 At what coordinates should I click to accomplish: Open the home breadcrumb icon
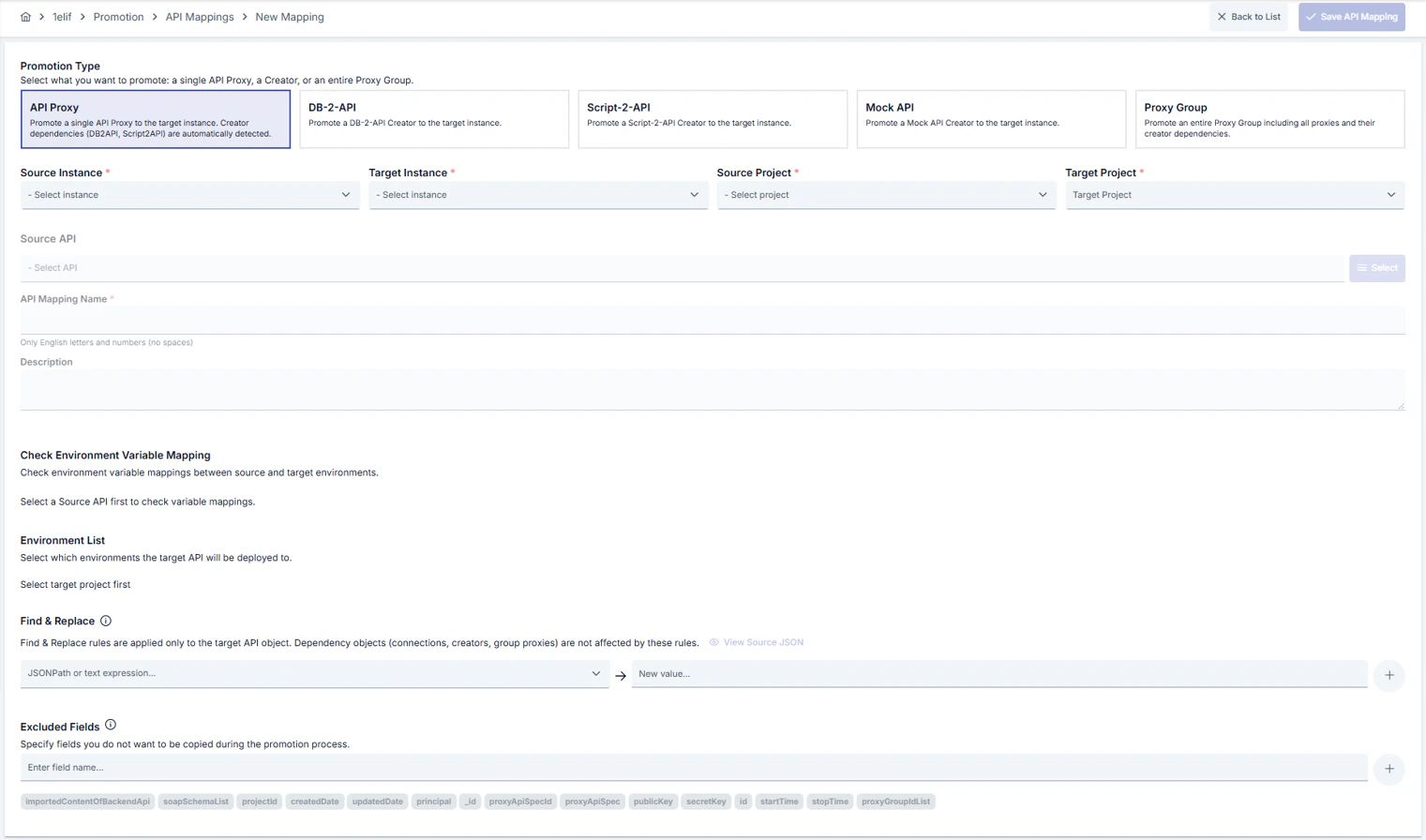25,17
